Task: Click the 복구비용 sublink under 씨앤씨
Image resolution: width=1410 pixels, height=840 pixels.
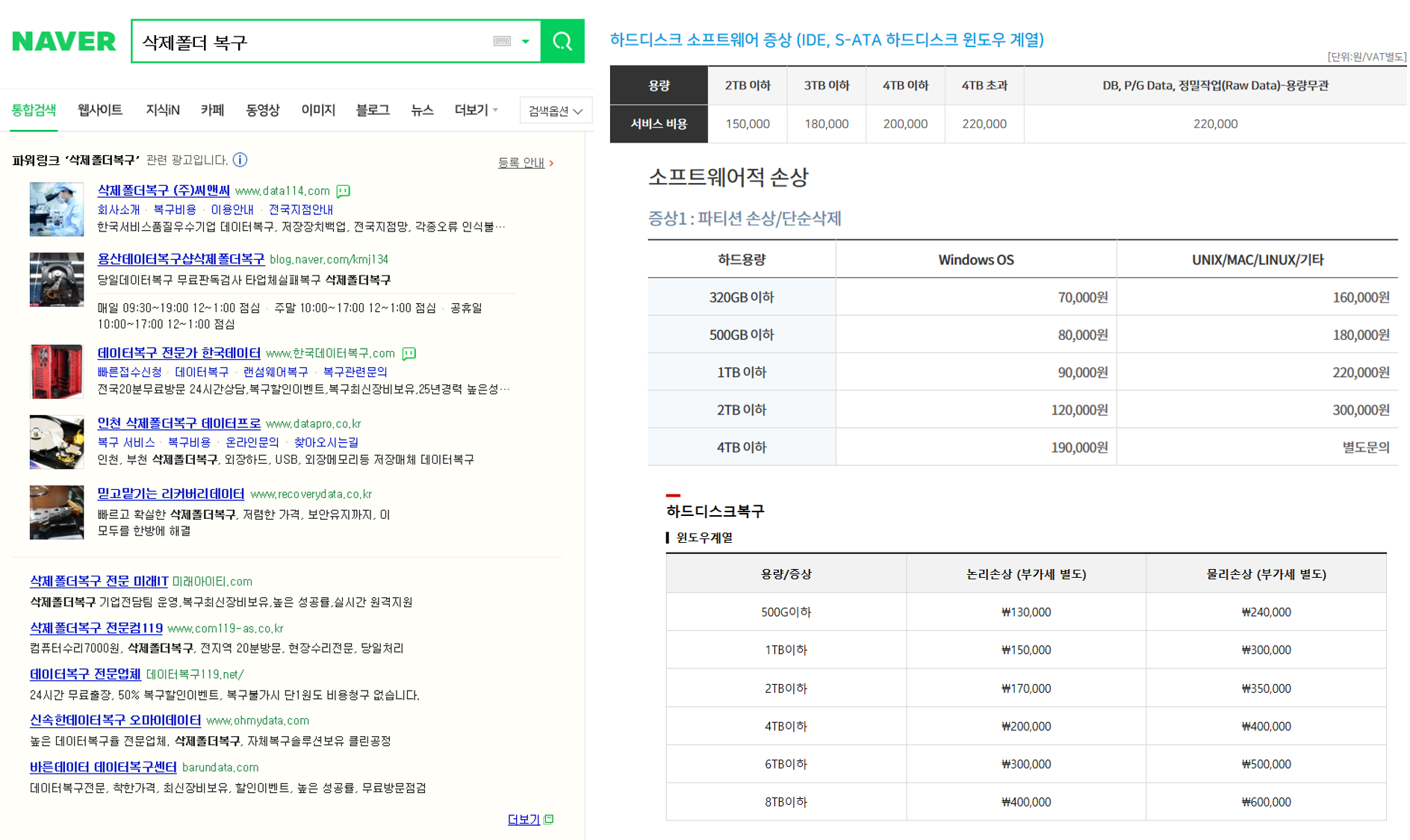Action: coord(175,210)
